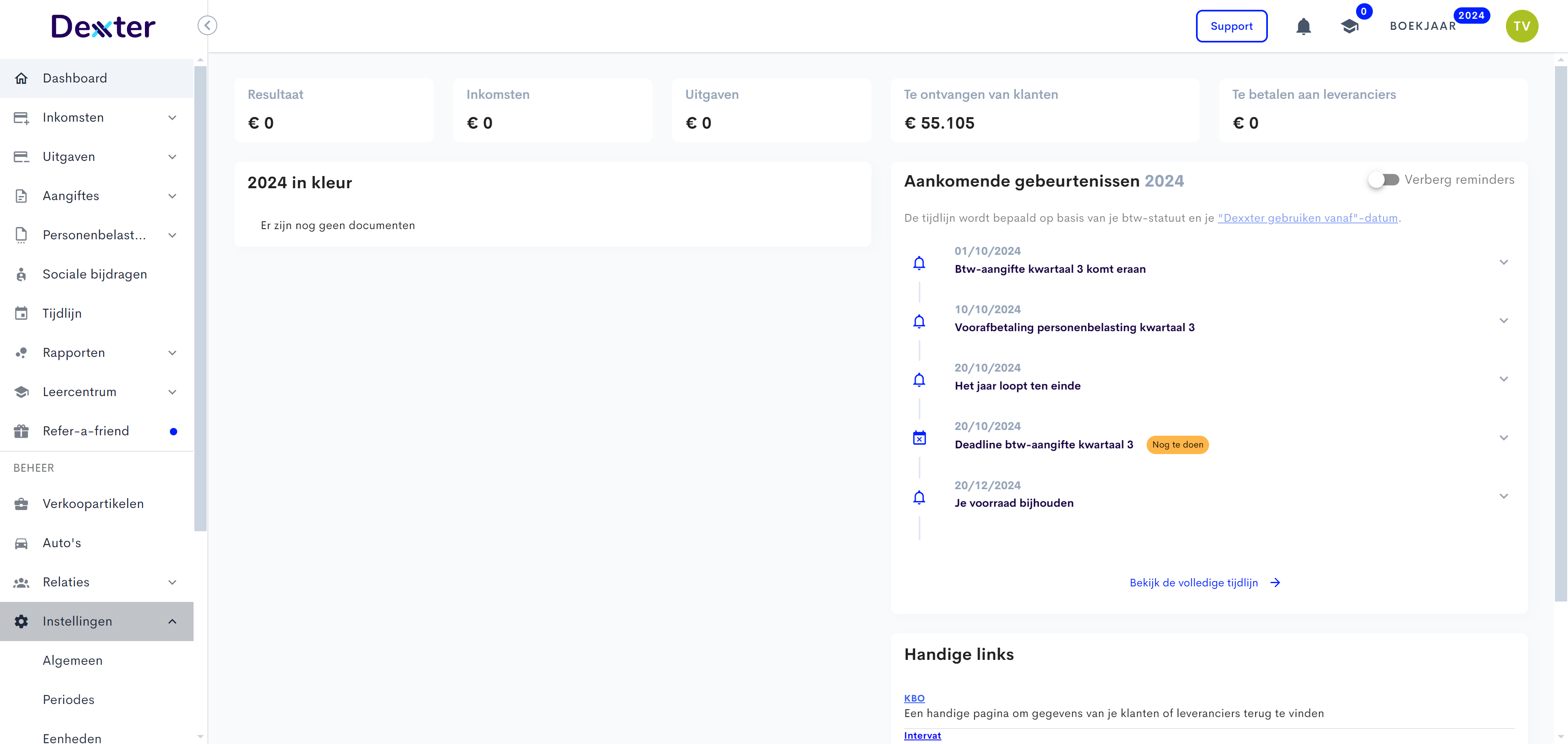This screenshot has height=744, width=1568.
Task: Expand the Relaties menu chevron
Action: point(172,583)
